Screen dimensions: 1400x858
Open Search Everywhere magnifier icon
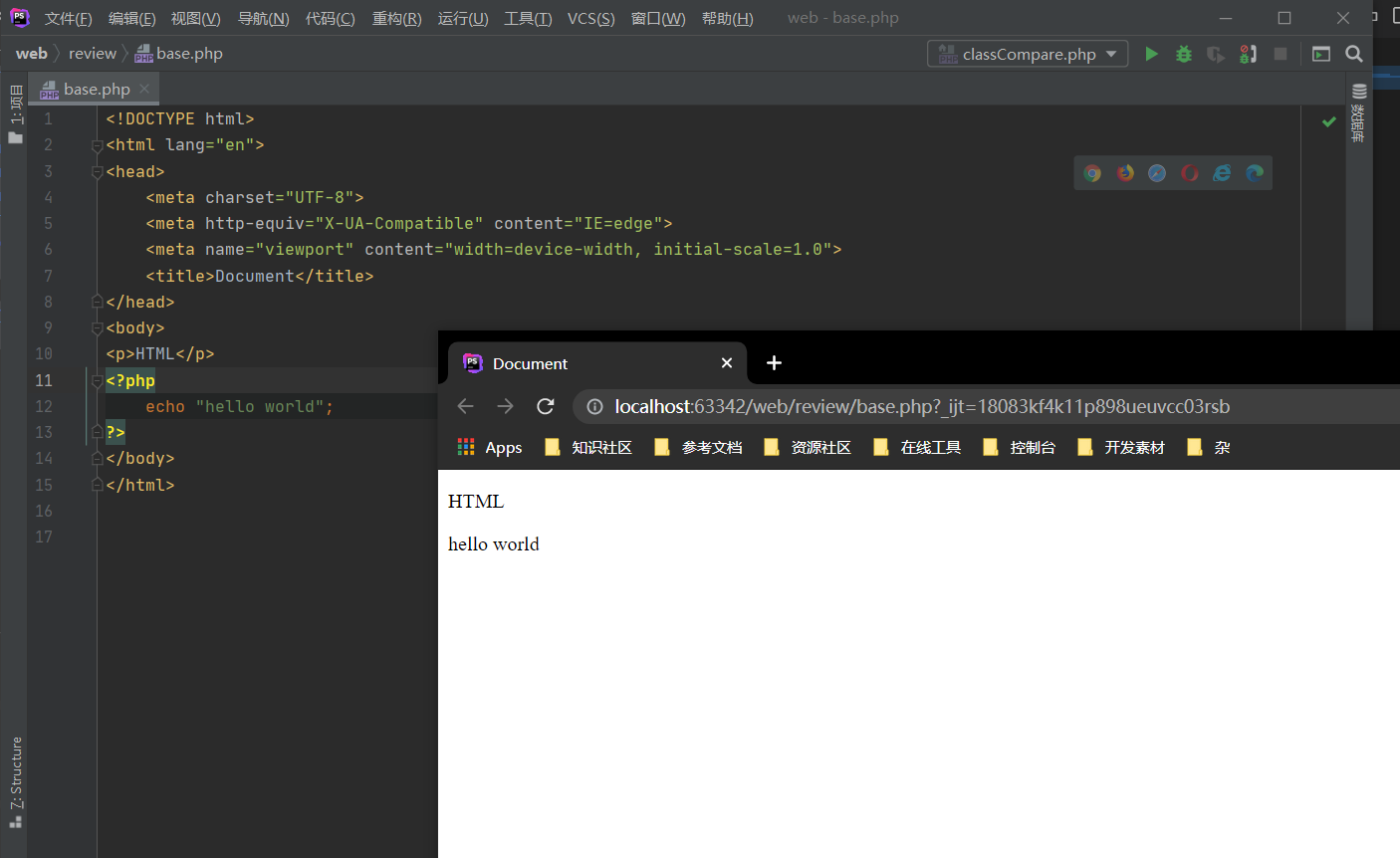click(1354, 54)
